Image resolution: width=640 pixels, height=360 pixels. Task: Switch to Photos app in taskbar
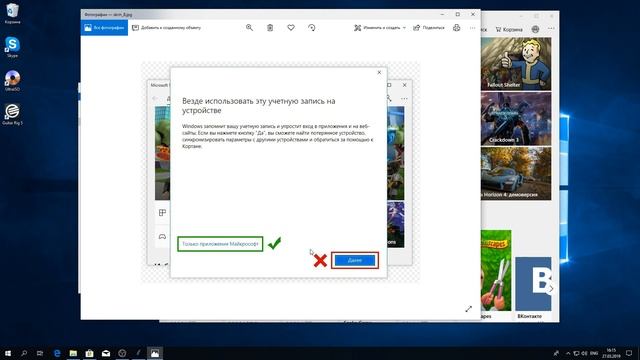pyautogui.click(x=155, y=353)
